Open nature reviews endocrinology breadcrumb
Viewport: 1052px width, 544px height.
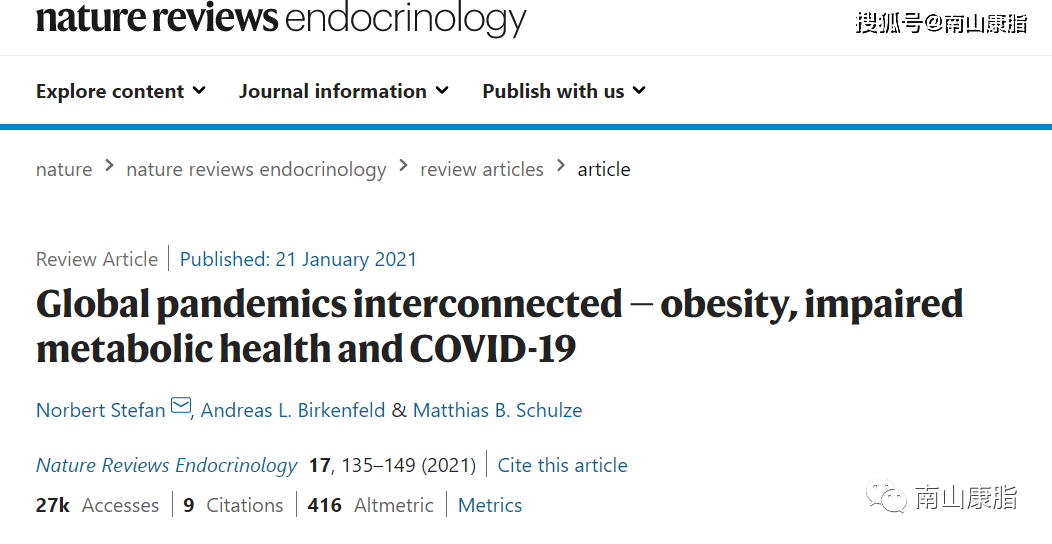click(256, 169)
